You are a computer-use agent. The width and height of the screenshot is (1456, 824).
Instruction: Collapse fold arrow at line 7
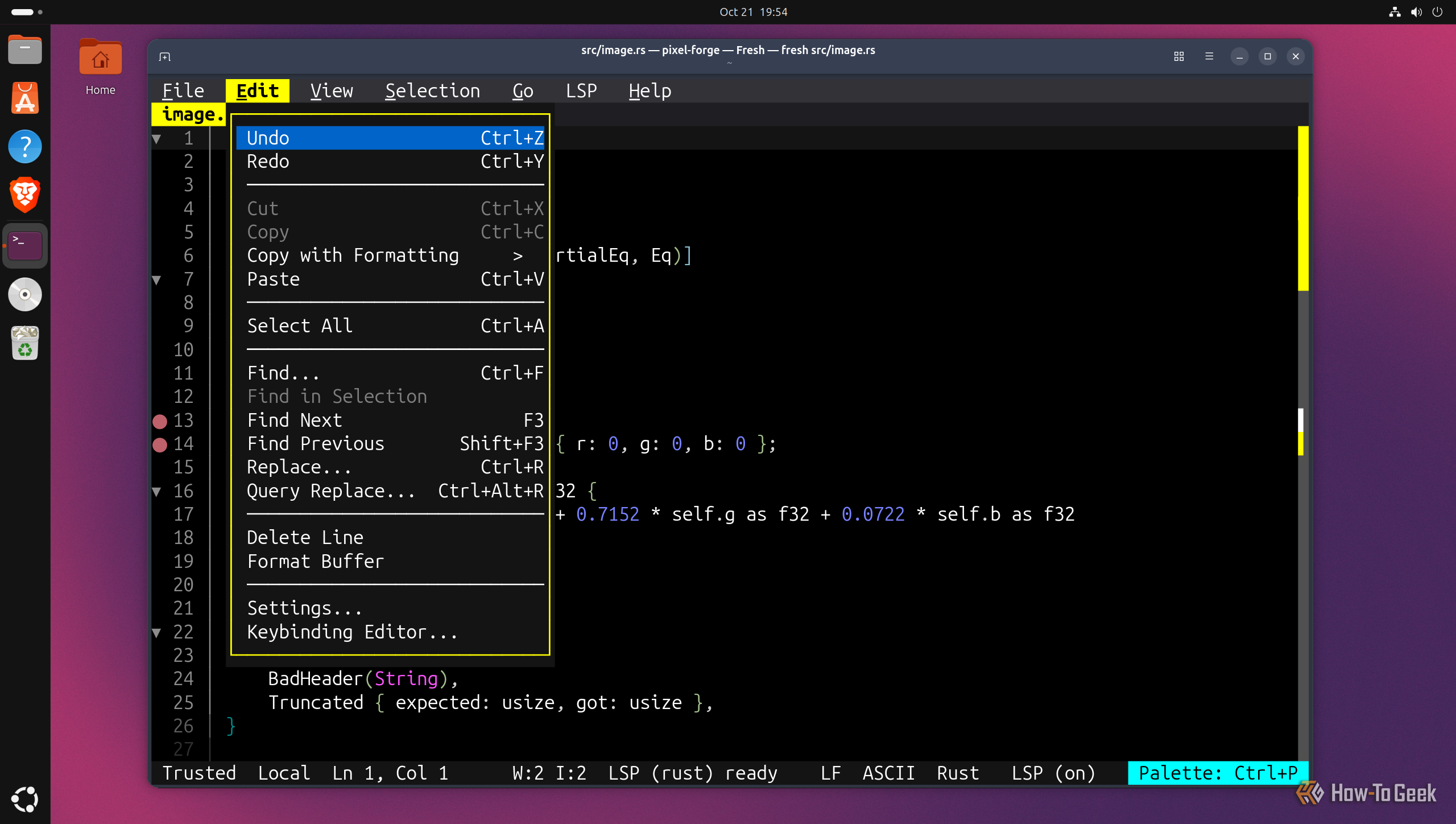pyautogui.click(x=157, y=280)
